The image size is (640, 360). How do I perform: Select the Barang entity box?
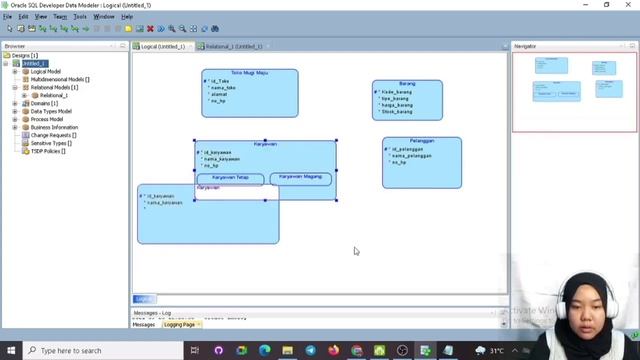(x=407, y=100)
